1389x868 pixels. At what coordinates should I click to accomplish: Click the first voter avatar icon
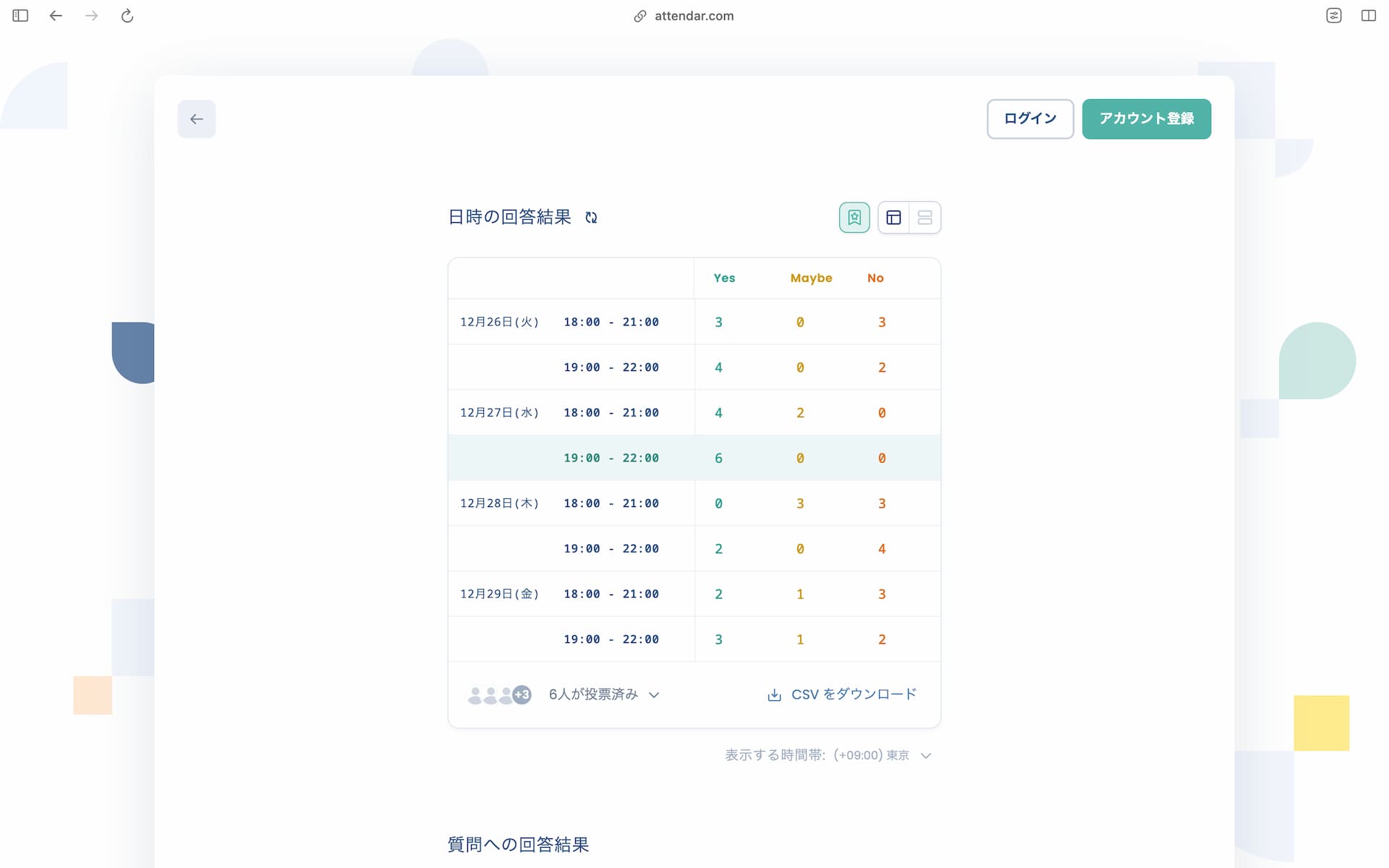[x=475, y=695]
